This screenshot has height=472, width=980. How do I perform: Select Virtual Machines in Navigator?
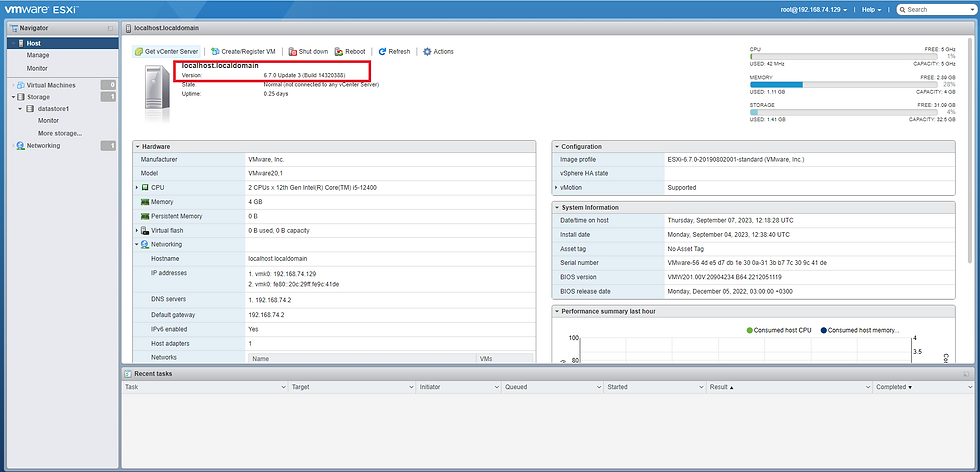coord(51,85)
